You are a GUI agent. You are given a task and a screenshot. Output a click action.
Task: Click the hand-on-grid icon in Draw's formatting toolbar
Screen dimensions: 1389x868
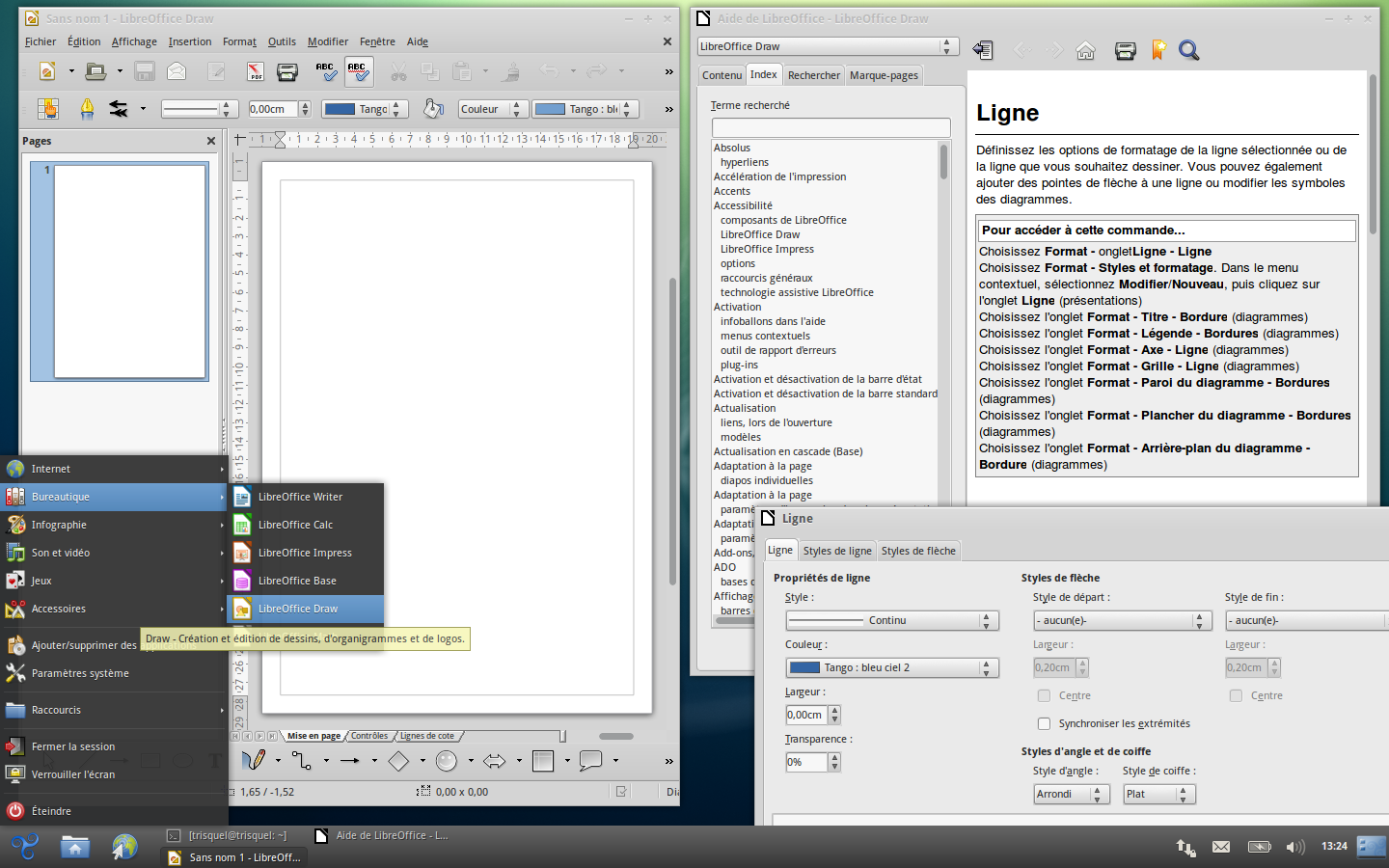(48, 109)
